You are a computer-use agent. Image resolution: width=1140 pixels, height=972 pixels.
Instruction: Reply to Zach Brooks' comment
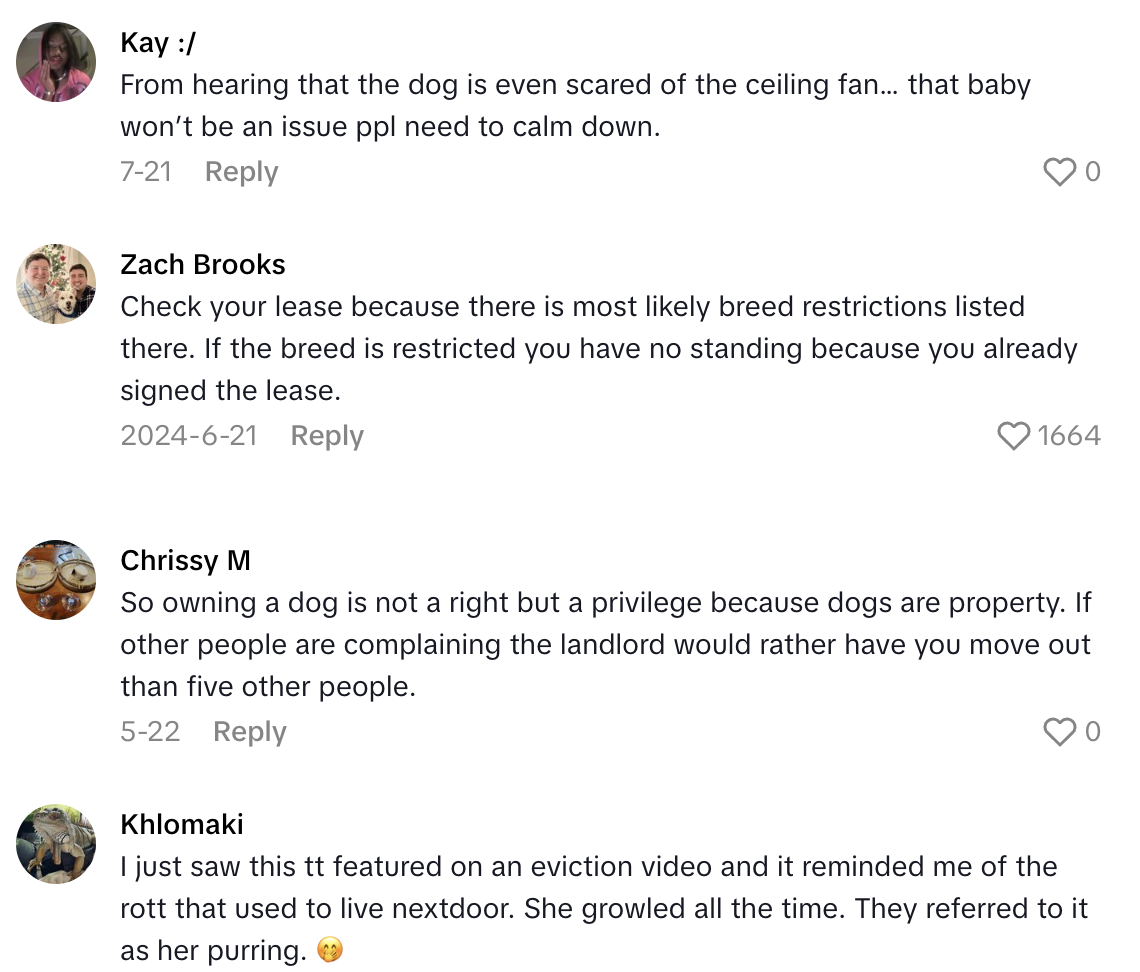[326, 436]
